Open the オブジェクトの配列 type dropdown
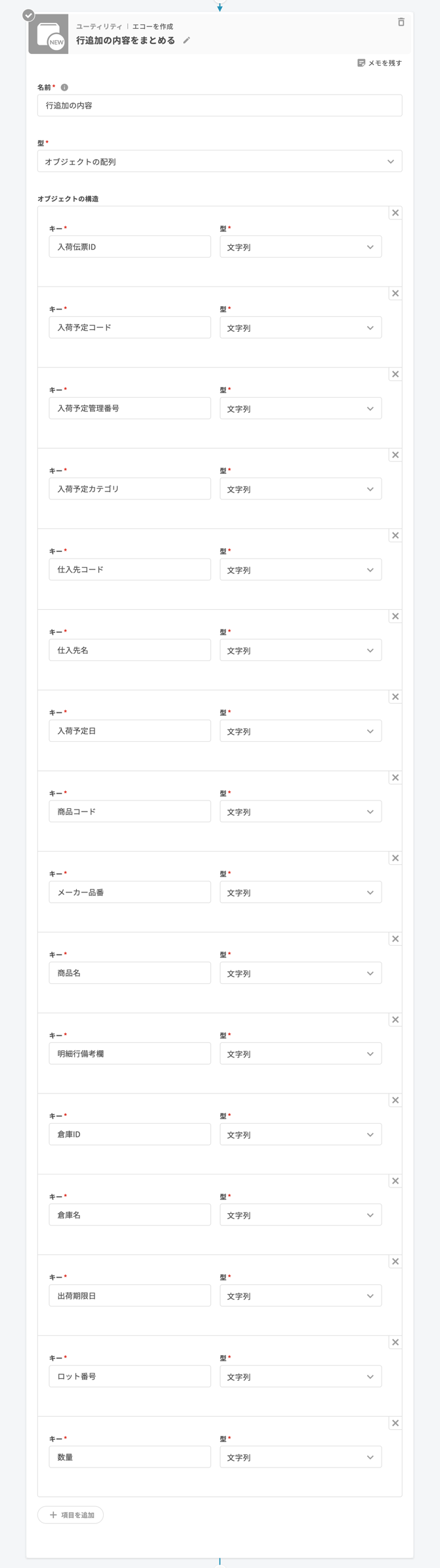Image resolution: width=440 pixels, height=1568 pixels. coord(219,162)
